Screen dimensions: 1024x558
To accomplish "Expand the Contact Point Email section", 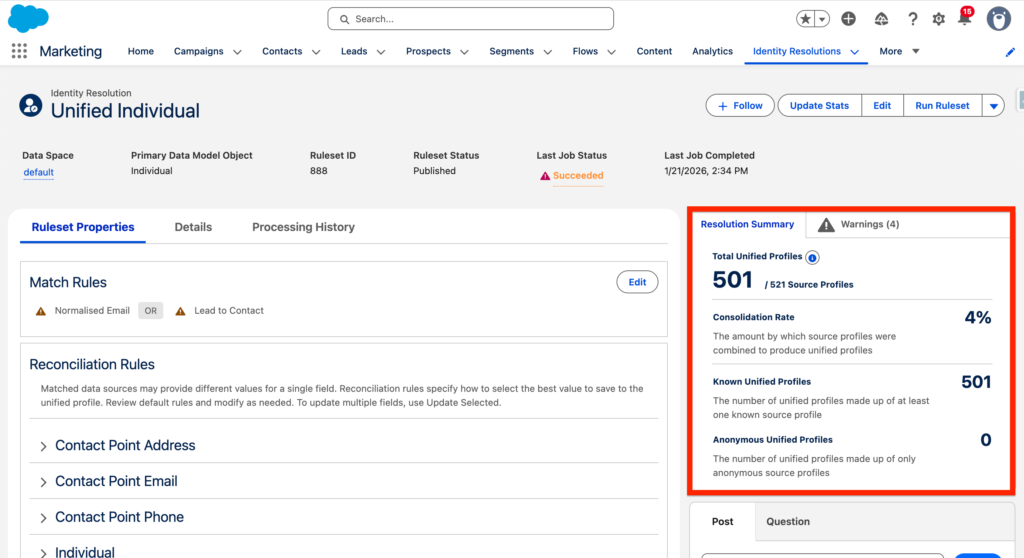I will 44,482.
